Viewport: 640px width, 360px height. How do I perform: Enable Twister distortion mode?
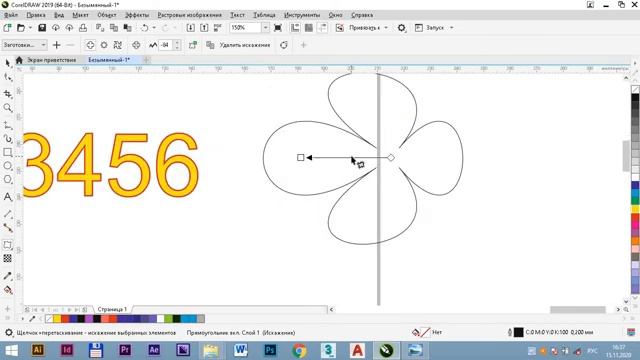point(118,45)
